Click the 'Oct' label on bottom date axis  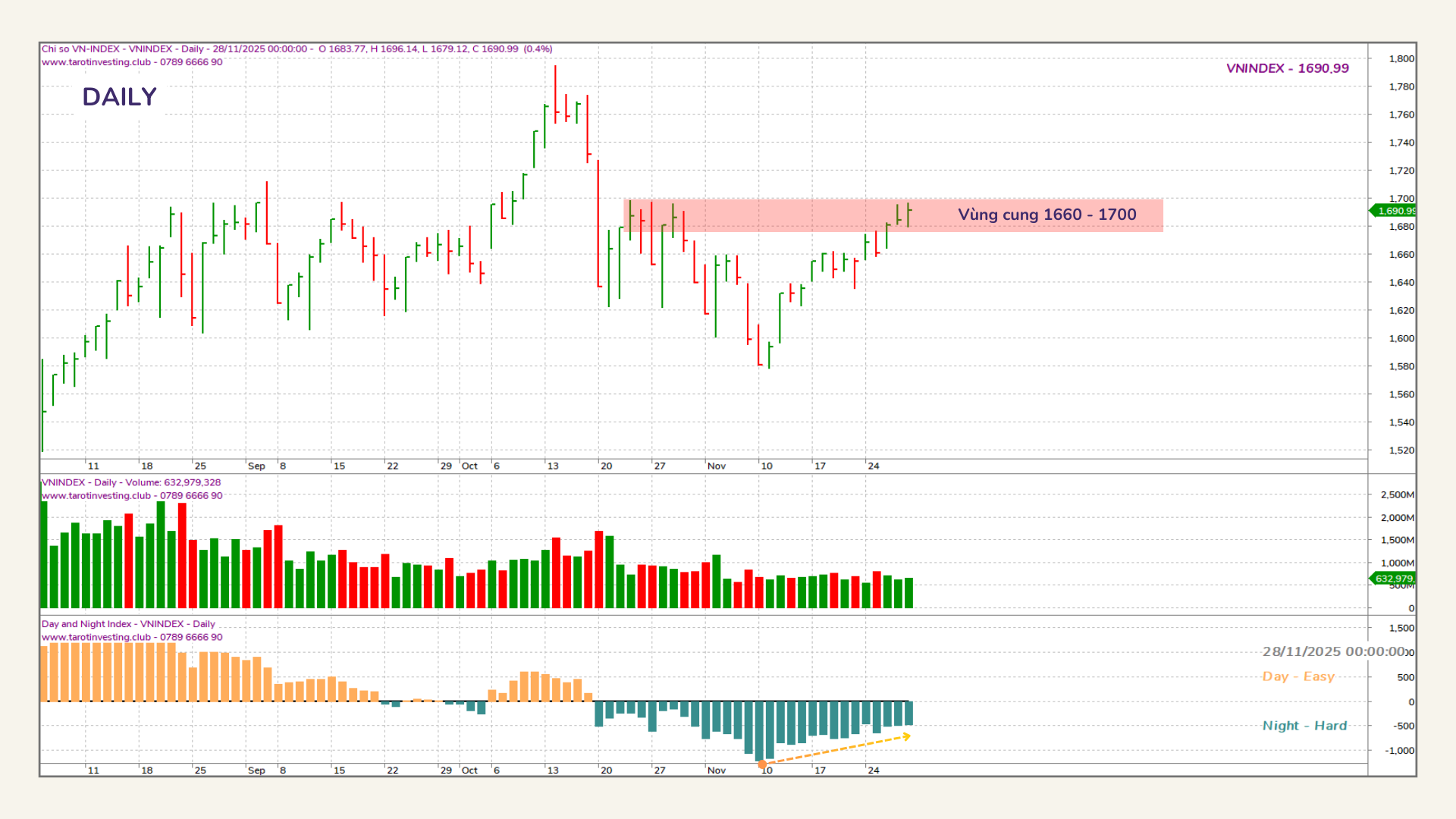coord(469,770)
